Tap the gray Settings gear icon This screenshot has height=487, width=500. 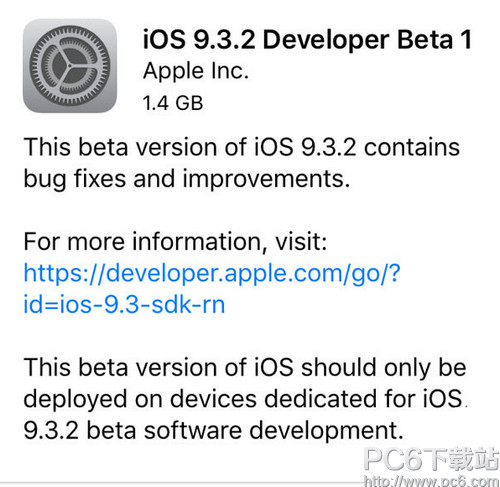coord(70,66)
